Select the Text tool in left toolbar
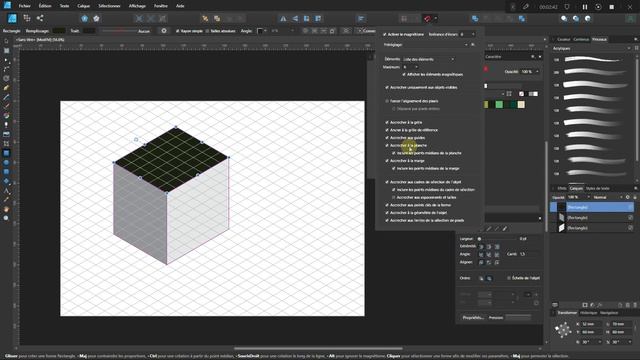Viewport: 640px width, 360px height. coord(6,191)
